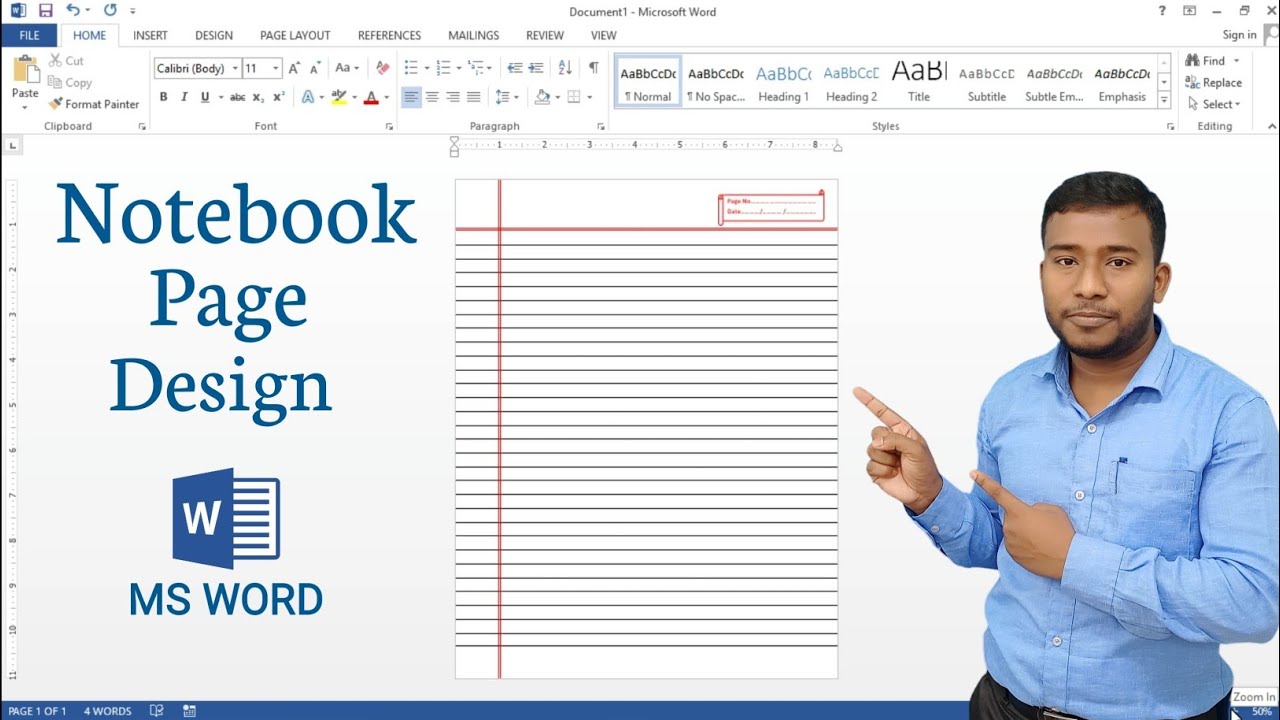Viewport: 1280px width, 720px height.
Task: Apply the Heading 2 style
Action: tap(852, 82)
